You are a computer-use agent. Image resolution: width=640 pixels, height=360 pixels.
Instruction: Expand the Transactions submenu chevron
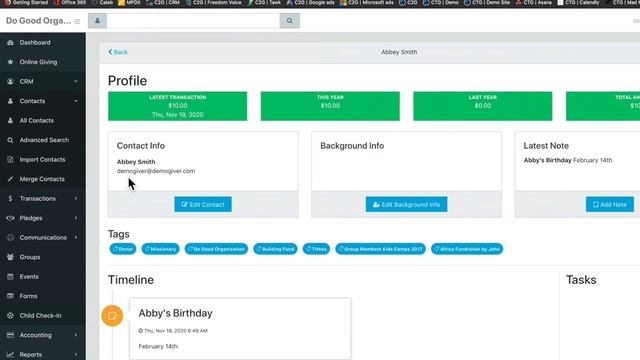point(76,198)
